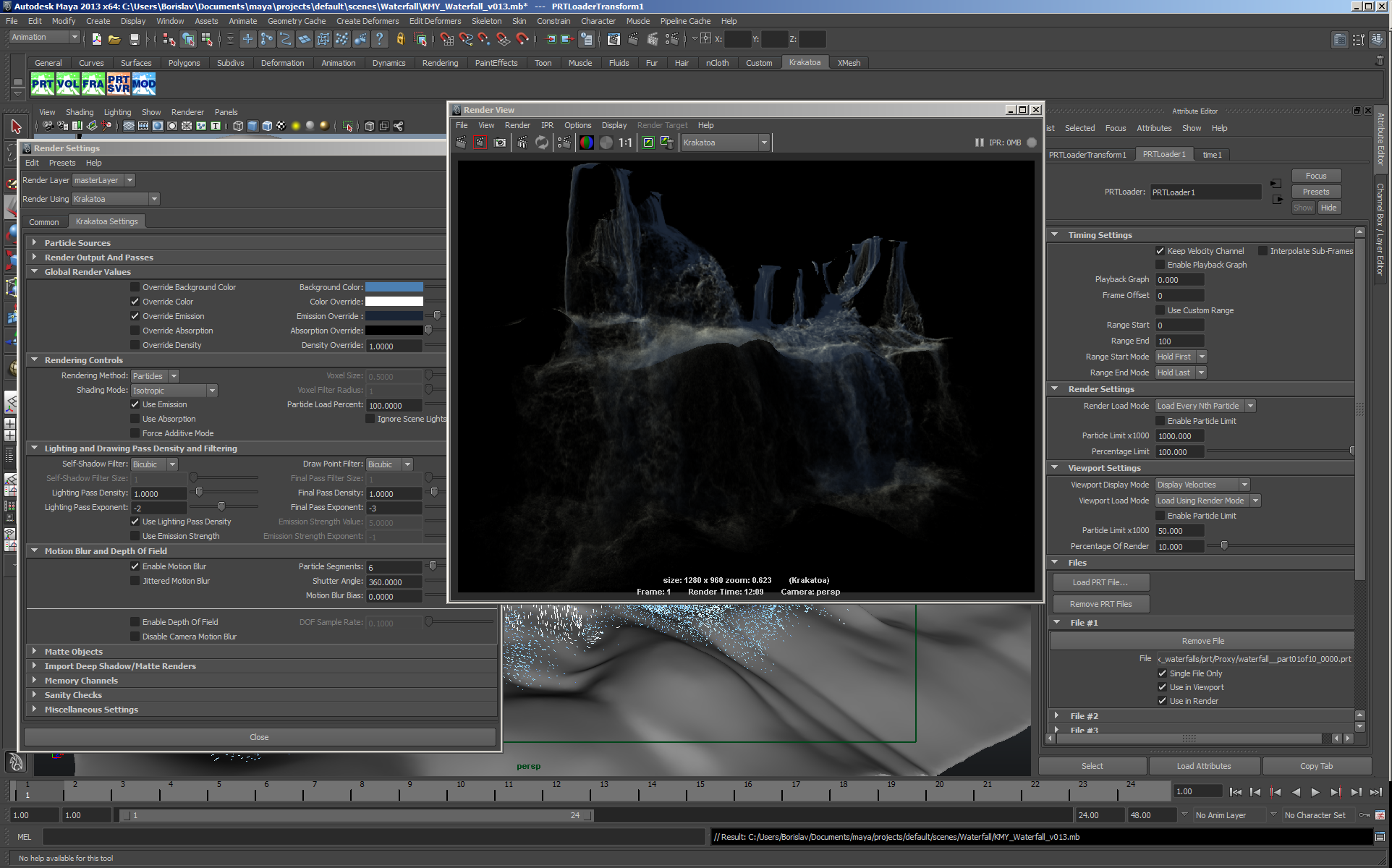Screen dimensions: 1392x868
Task: Click the PRT SVR Krakatoa shelf icon
Action: (x=119, y=84)
